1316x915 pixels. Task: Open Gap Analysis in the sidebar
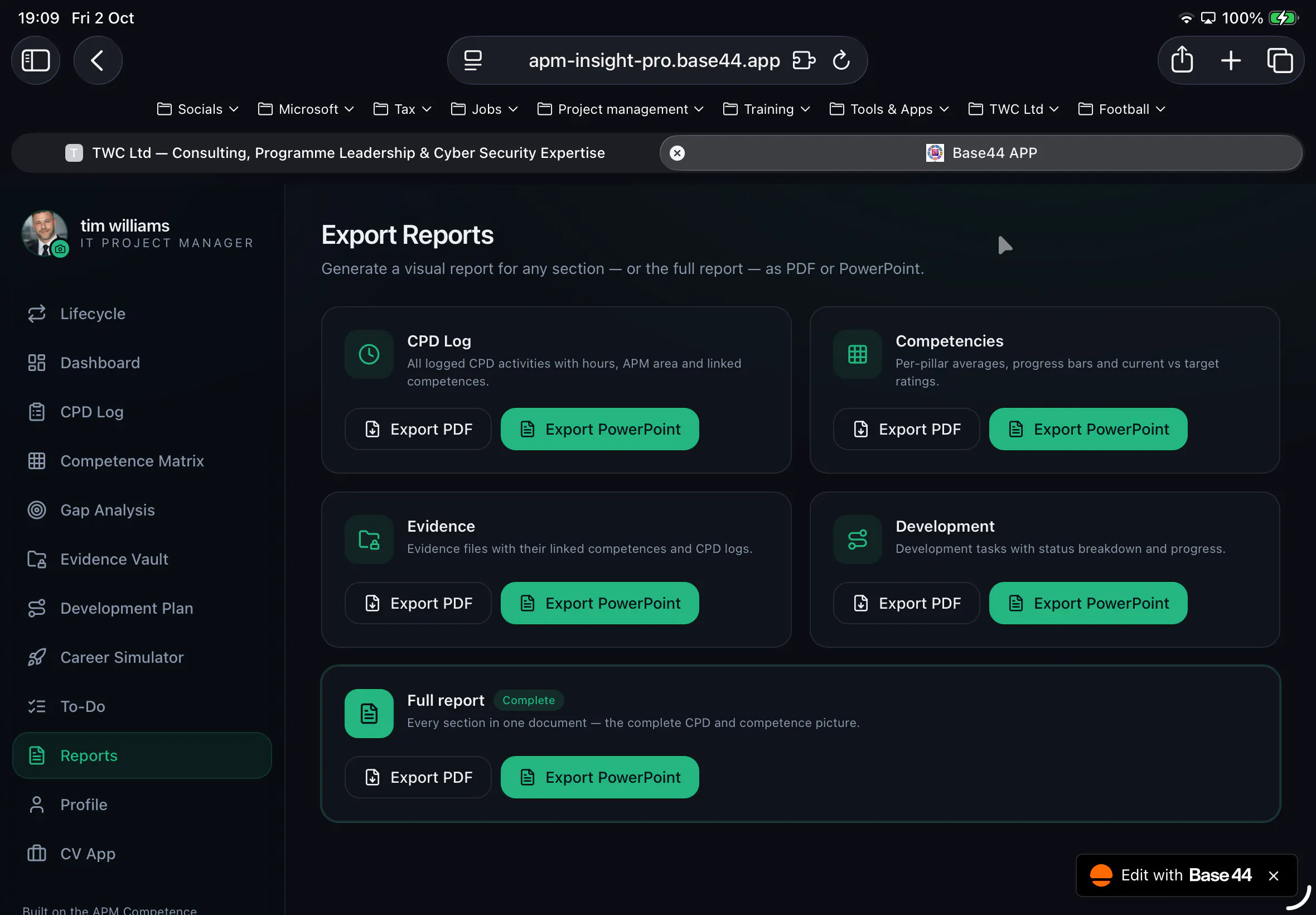[142, 511]
